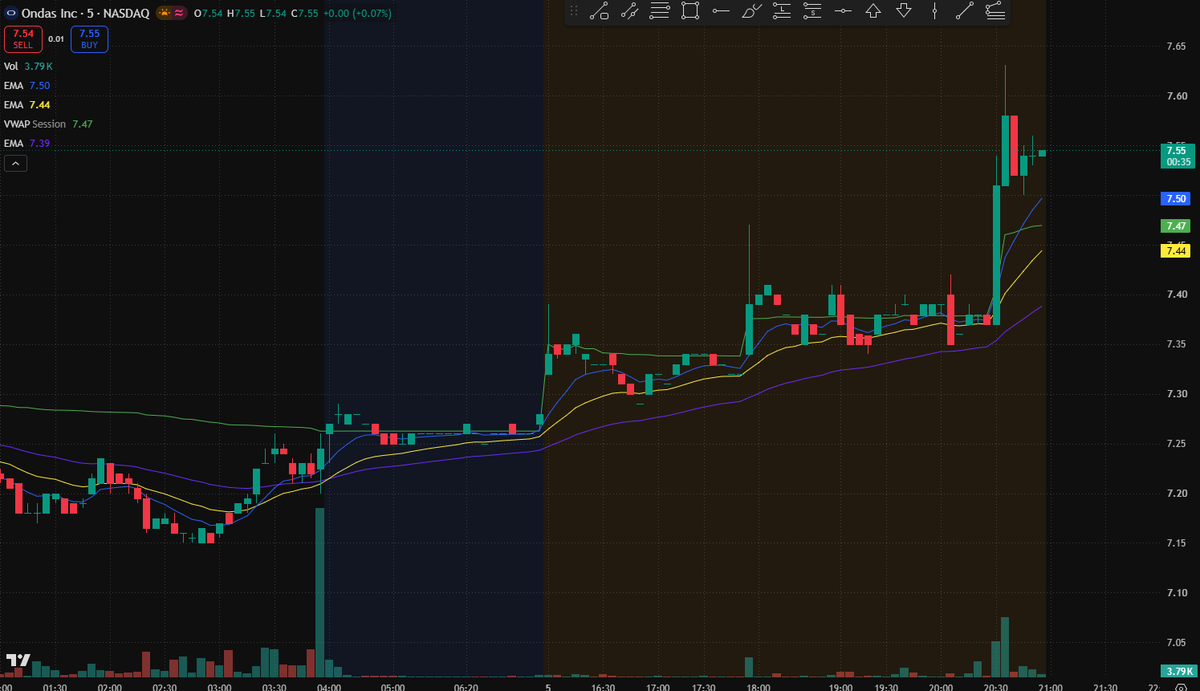Image resolution: width=1200 pixels, height=691 pixels.
Task: Select the EMA 7.50 legend entry
Action: pyautogui.click(x=27, y=86)
